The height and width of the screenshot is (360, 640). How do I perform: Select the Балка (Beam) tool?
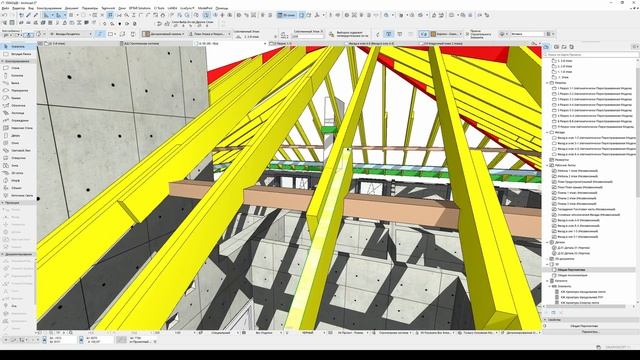[x=18, y=83]
